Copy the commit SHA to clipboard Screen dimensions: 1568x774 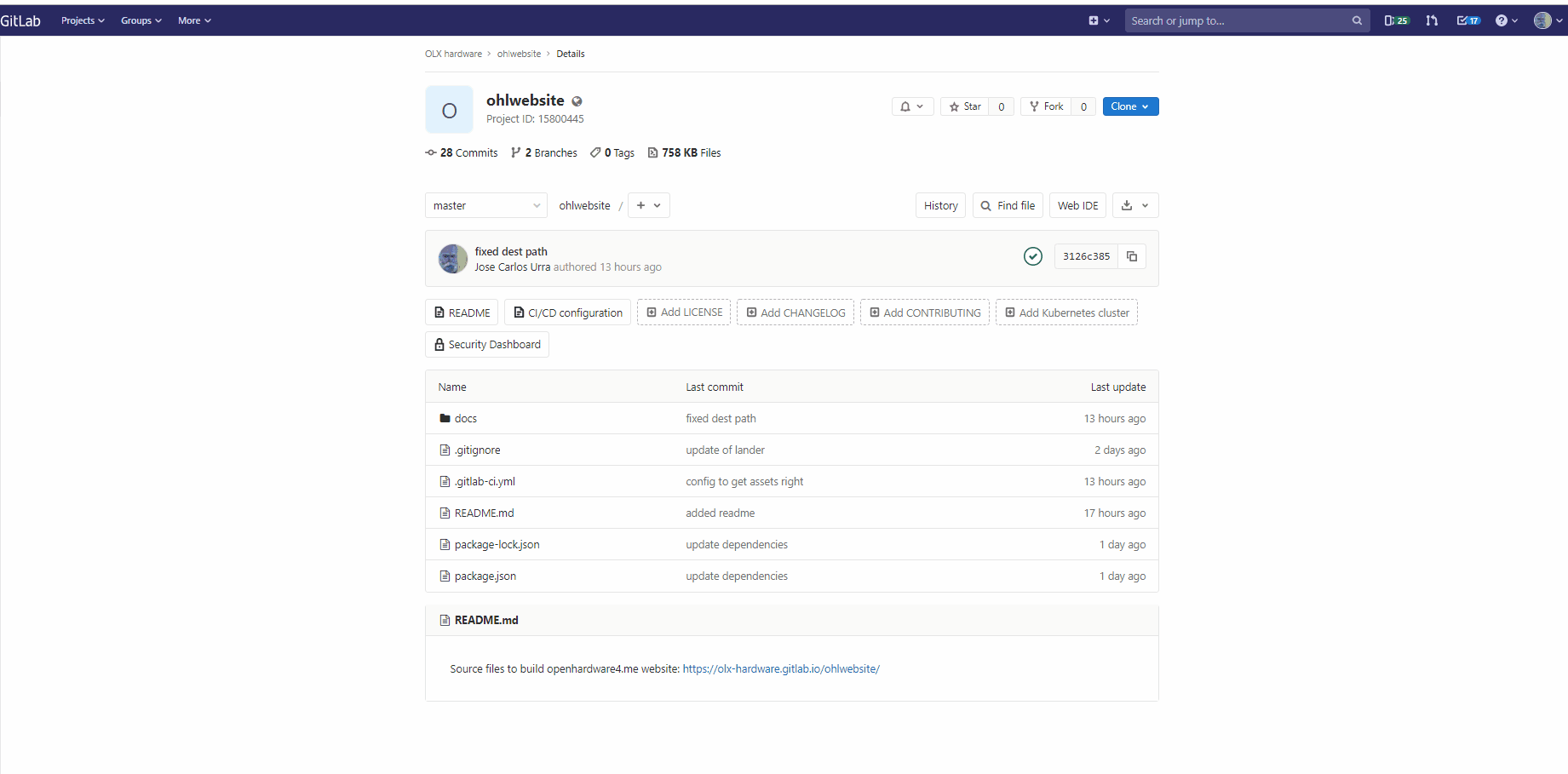click(x=1132, y=256)
